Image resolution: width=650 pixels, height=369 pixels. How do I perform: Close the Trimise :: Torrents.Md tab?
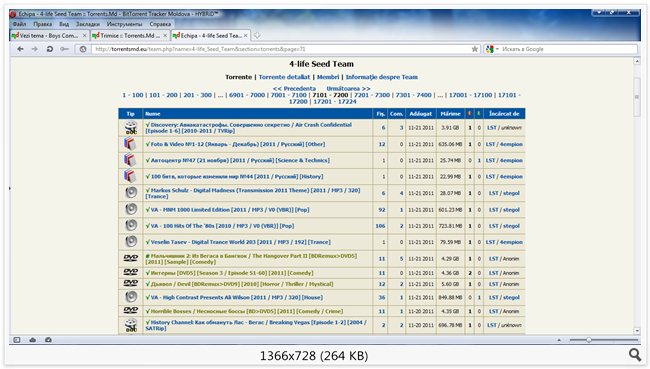[x=165, y=36]
